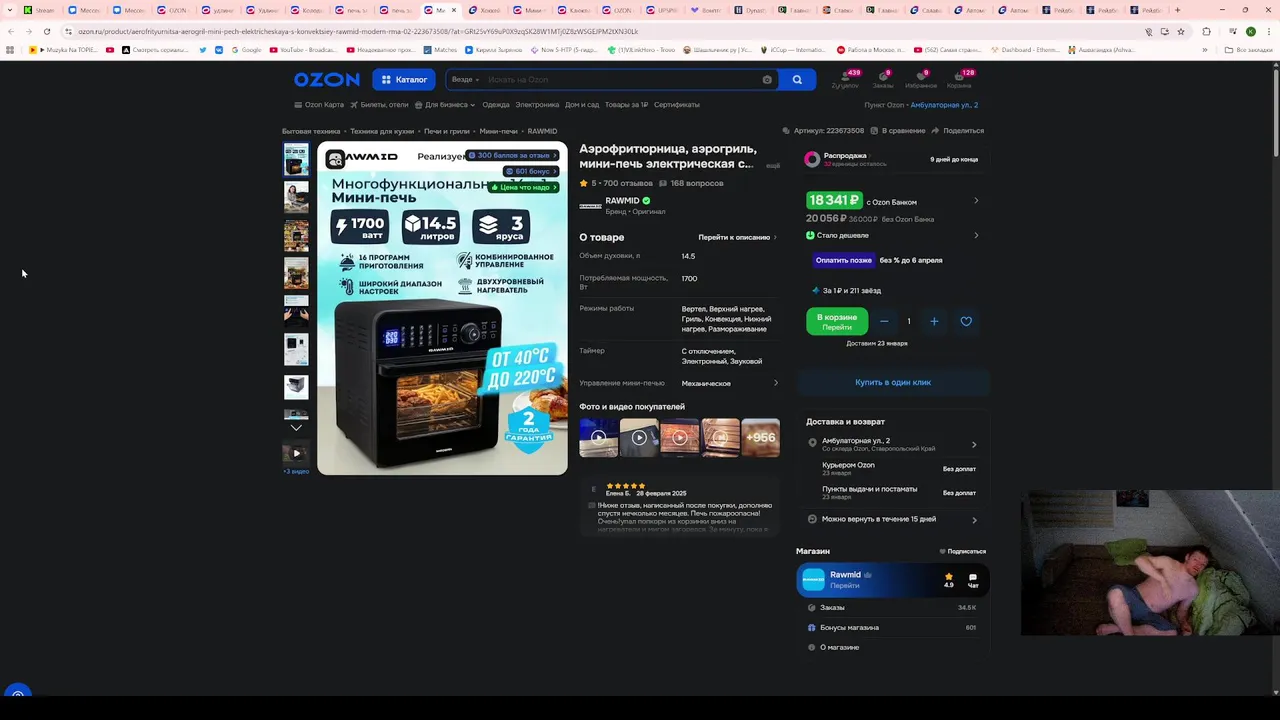Open the Билеты, отели menu item

coord(379,105)
